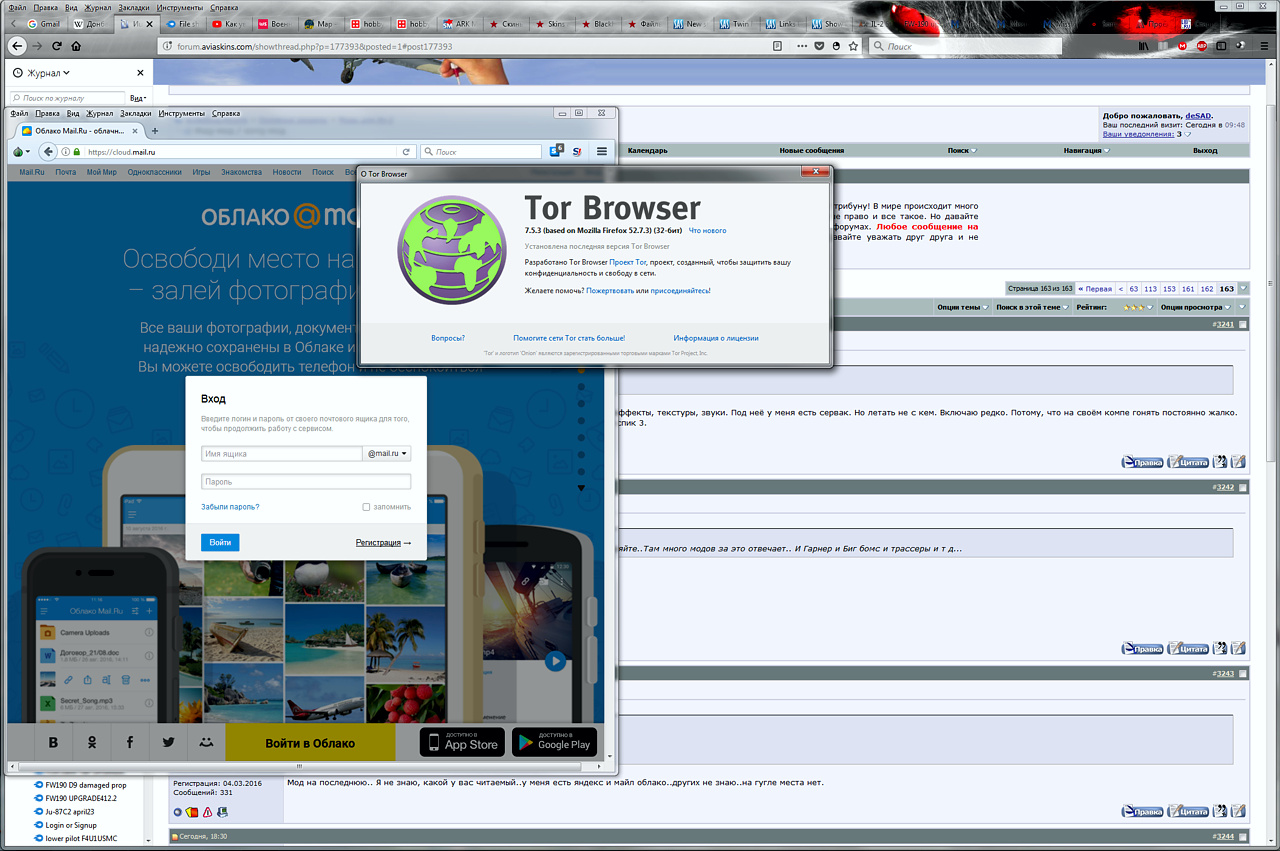Reload cloud.mail.ru in the Tor window
The width and height of the screenshot is (1280, 851).
pos(406,152)
